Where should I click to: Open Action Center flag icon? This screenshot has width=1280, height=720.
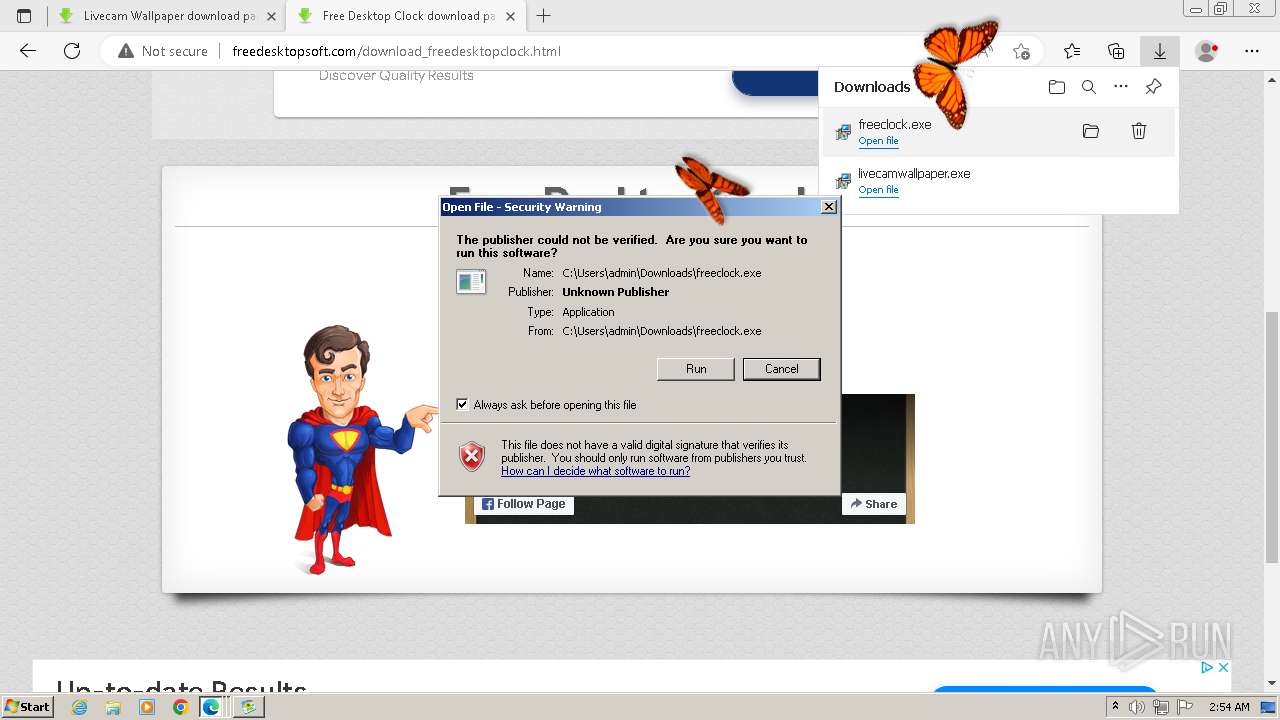tap(1183, 707)
